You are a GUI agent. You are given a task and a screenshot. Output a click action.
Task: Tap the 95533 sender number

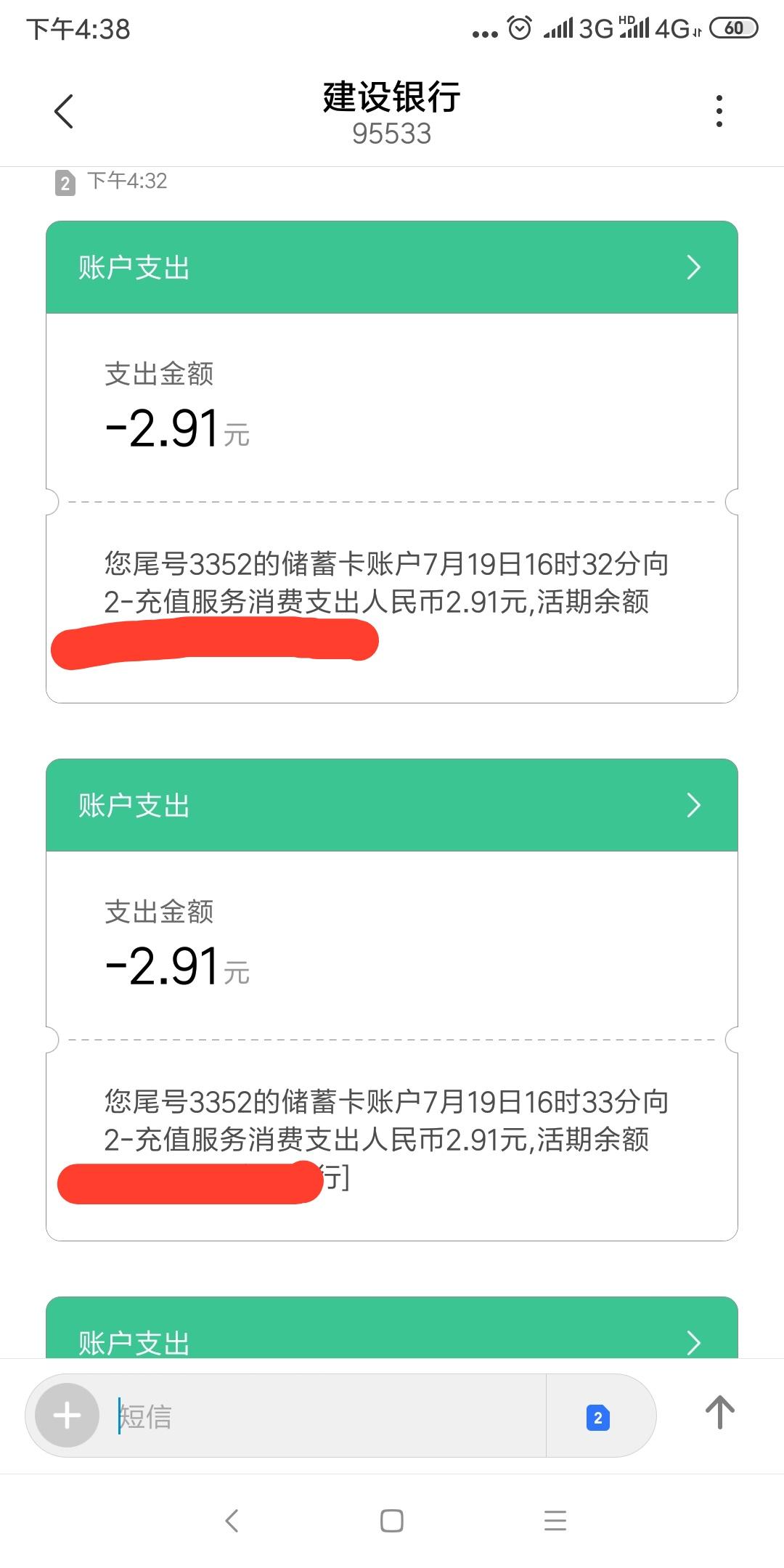(391, 134)
